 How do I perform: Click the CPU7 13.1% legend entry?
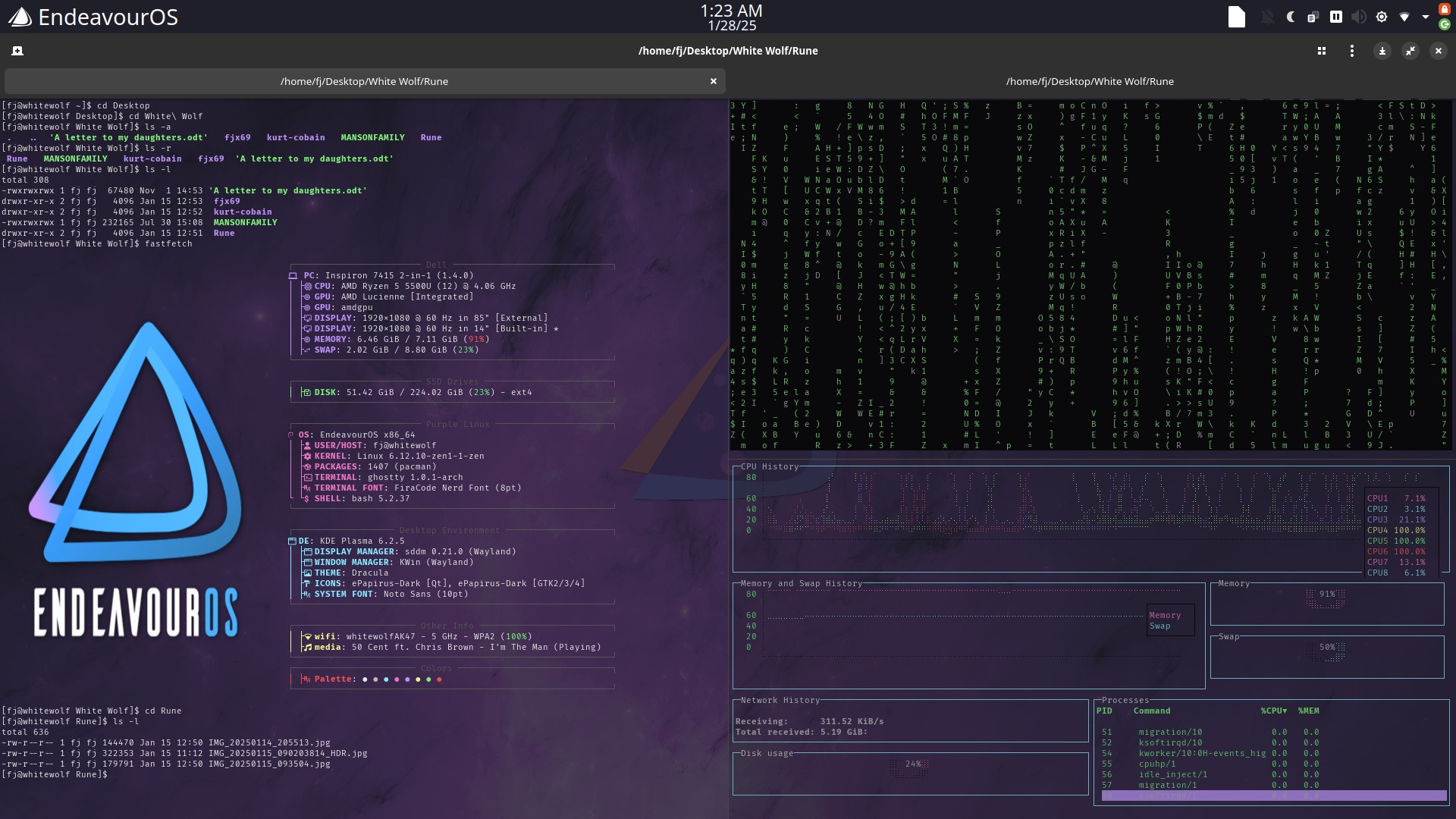coord(1396,562)
